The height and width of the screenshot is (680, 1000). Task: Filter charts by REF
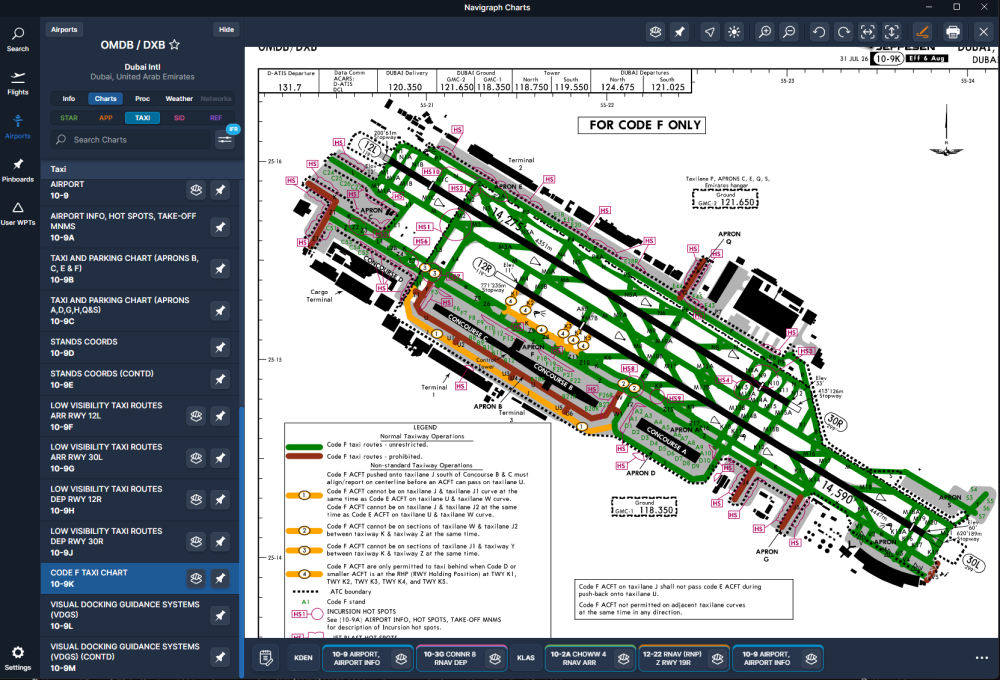point(216,118)
